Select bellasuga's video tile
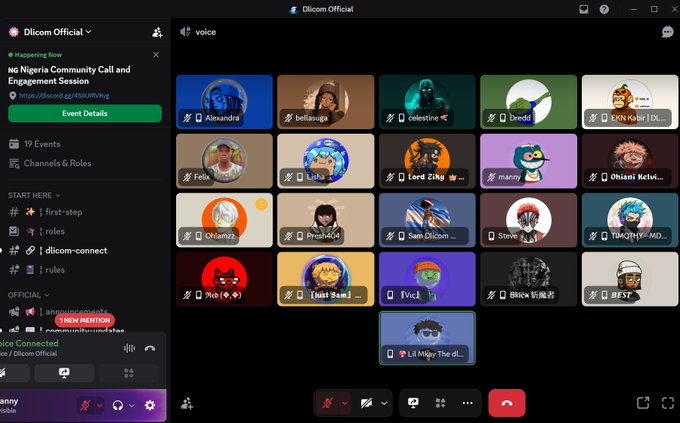 pos(326,102)
